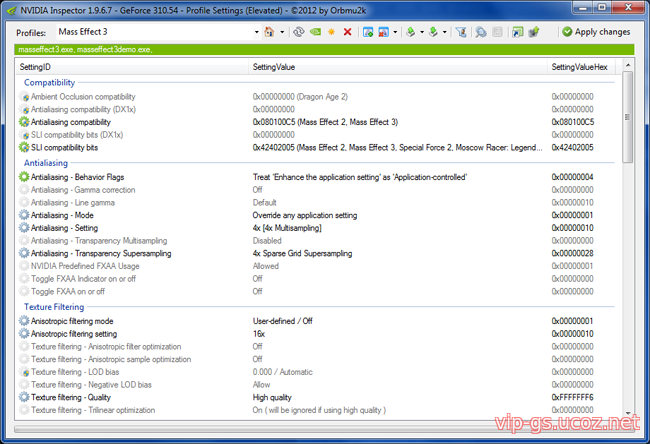This screenshot has width=650, height=444.
Task: Click the value 'Override any application setting'
Action: click(305, 215)
